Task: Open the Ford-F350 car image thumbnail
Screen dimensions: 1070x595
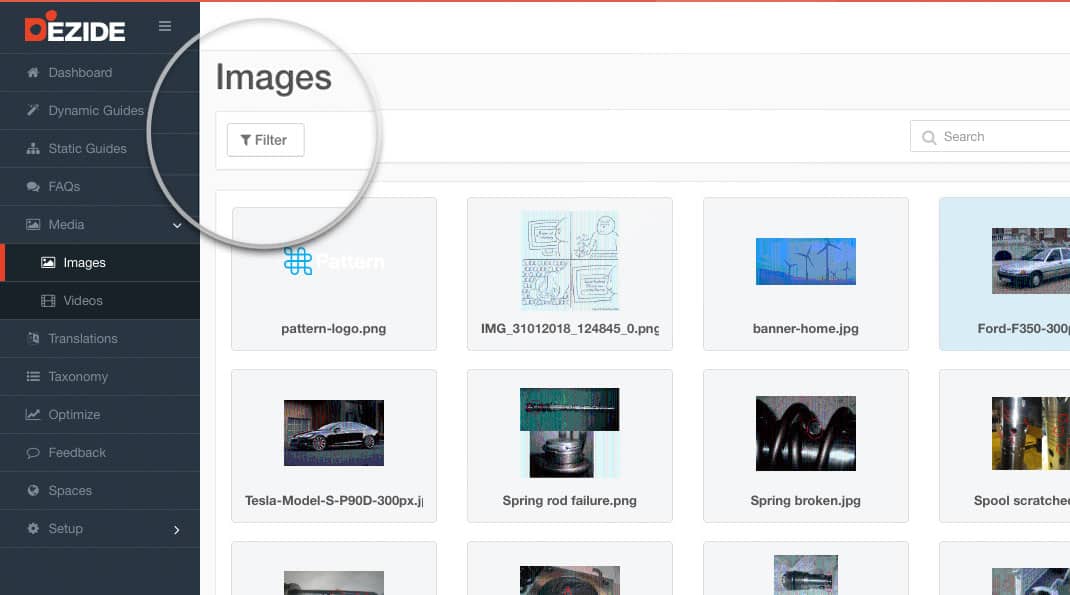Action: tap(1030, 261)
